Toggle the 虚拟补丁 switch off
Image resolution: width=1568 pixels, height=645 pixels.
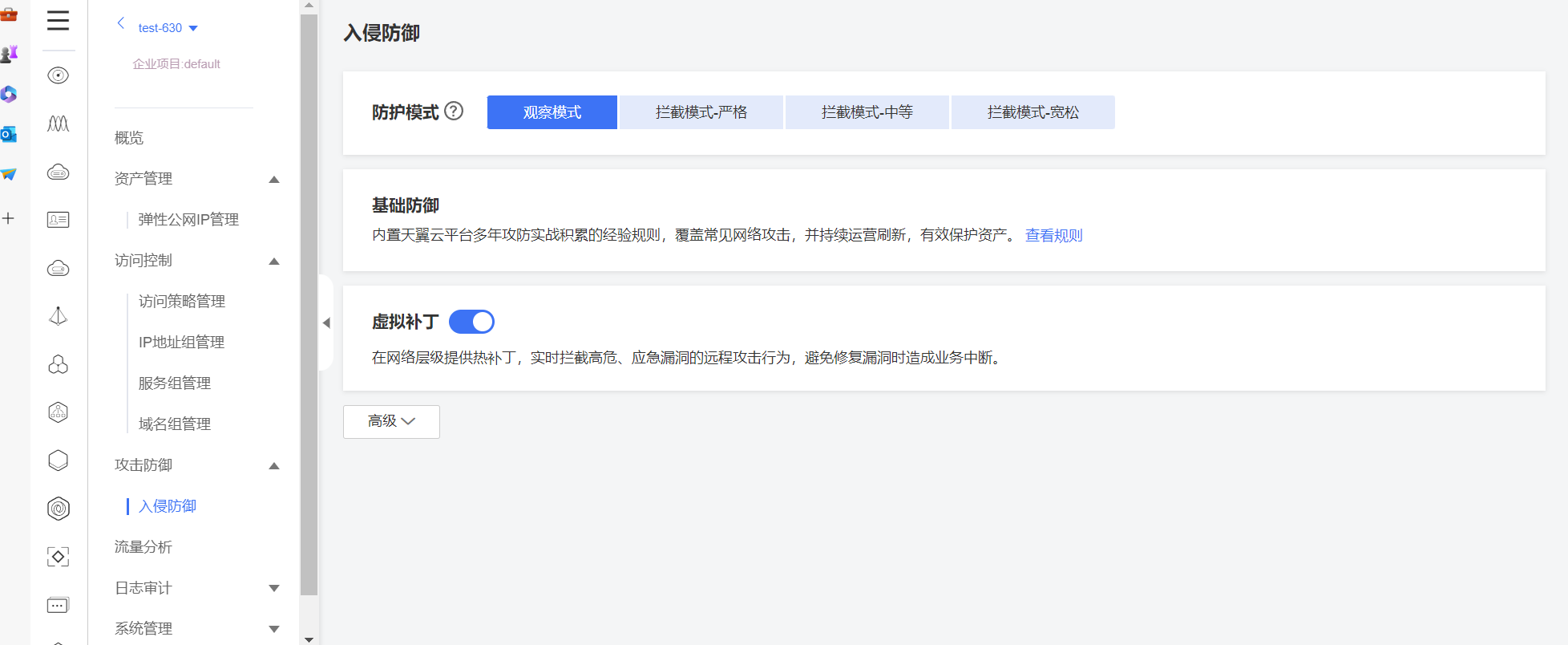coord(471,322)
